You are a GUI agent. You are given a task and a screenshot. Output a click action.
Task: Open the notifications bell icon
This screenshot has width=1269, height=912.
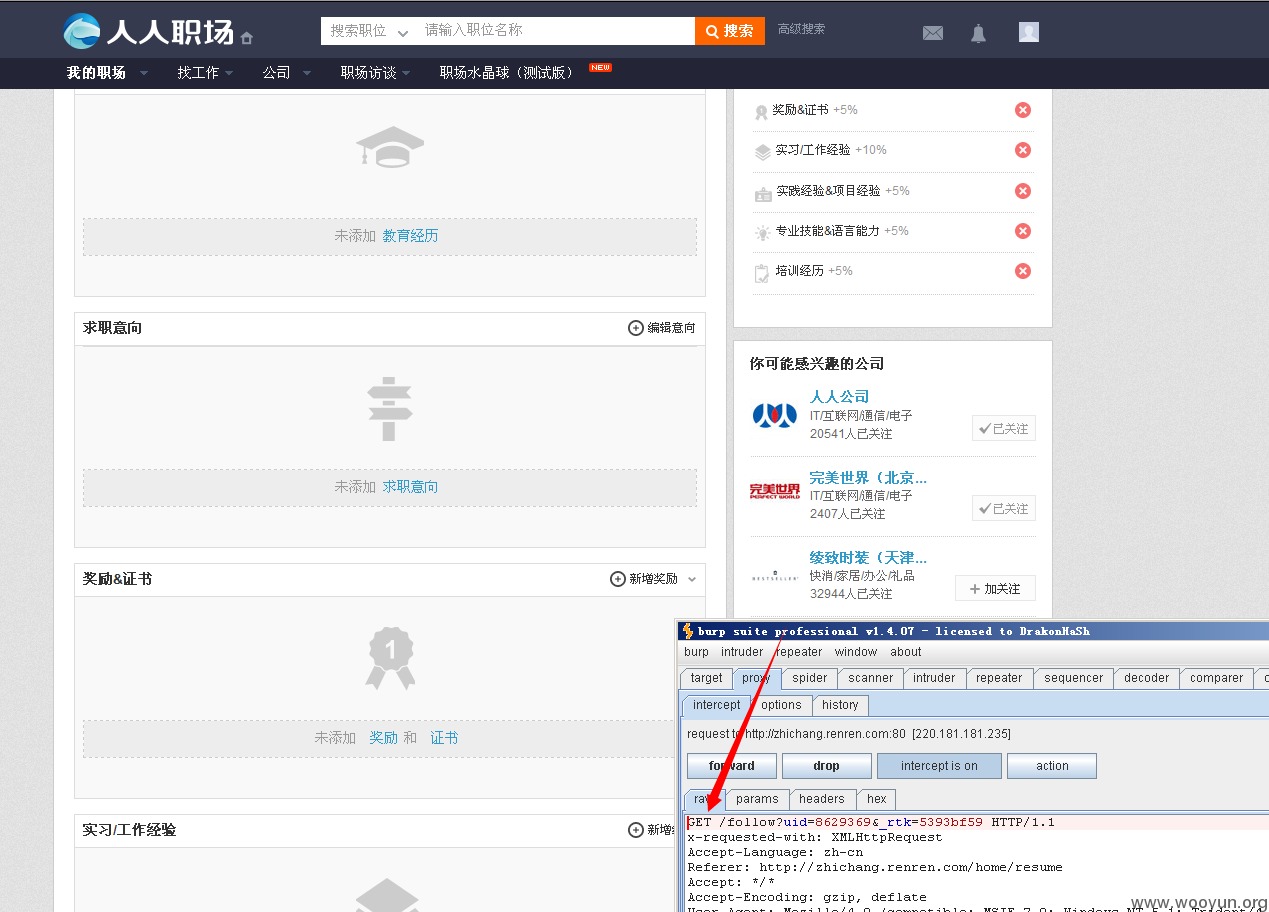978,33
